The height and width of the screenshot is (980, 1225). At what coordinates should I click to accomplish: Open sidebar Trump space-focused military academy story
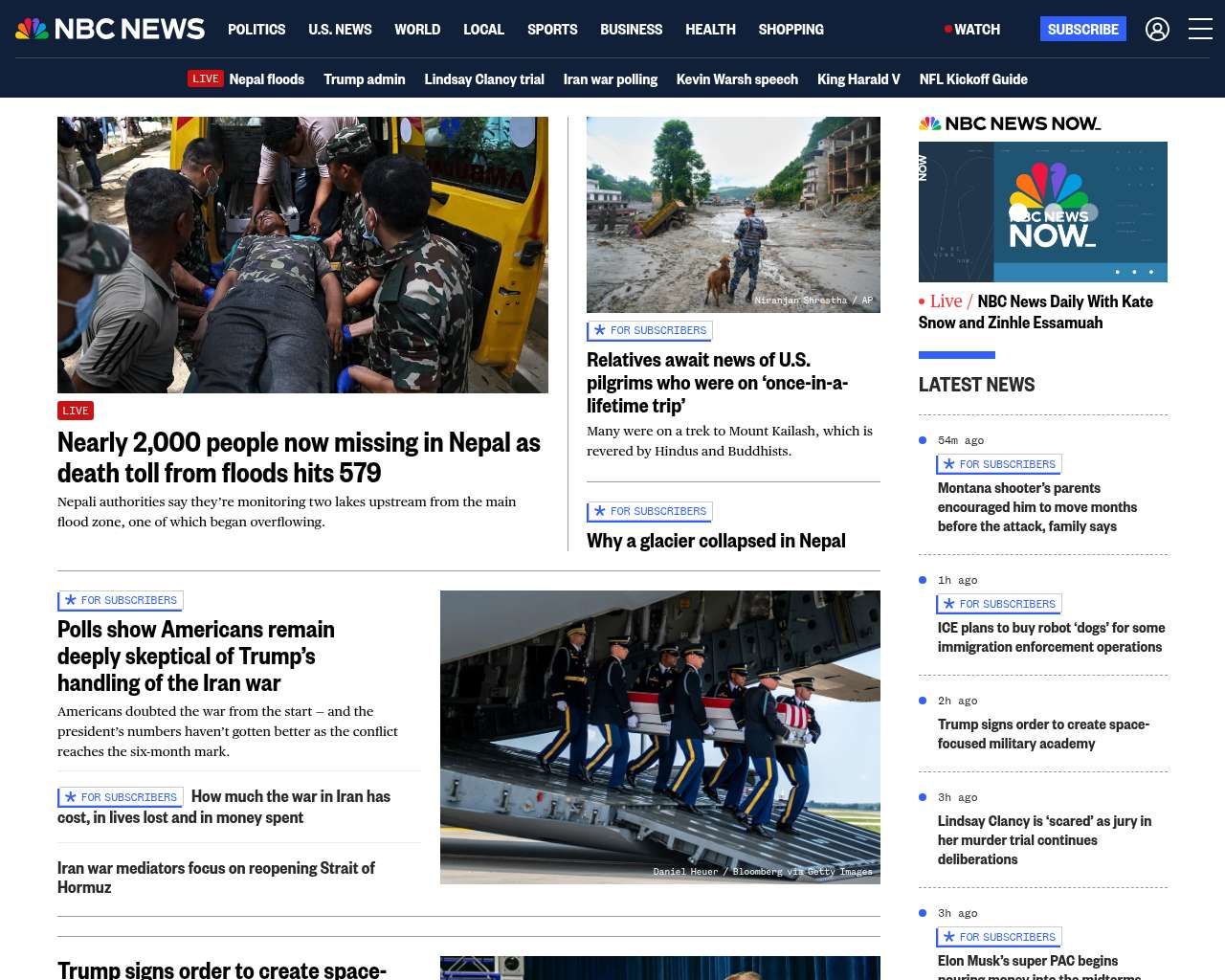click(1043, 734)
